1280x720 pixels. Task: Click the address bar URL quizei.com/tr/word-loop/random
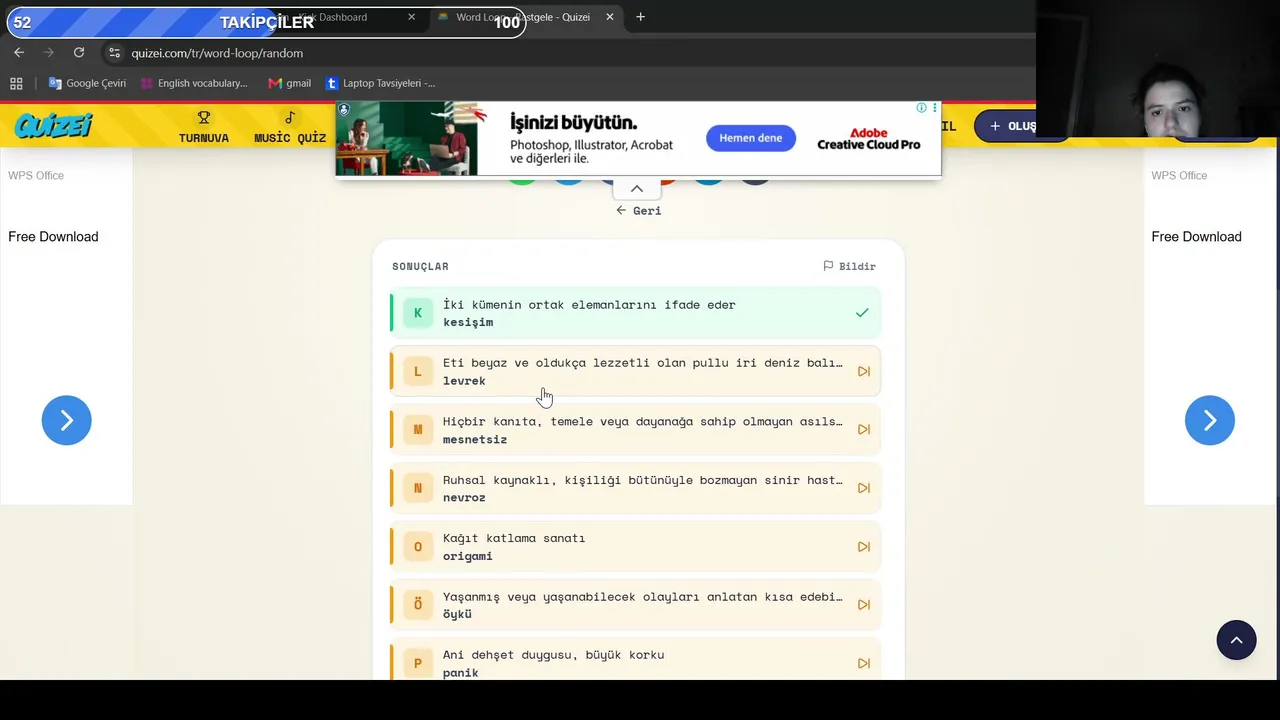217,53
